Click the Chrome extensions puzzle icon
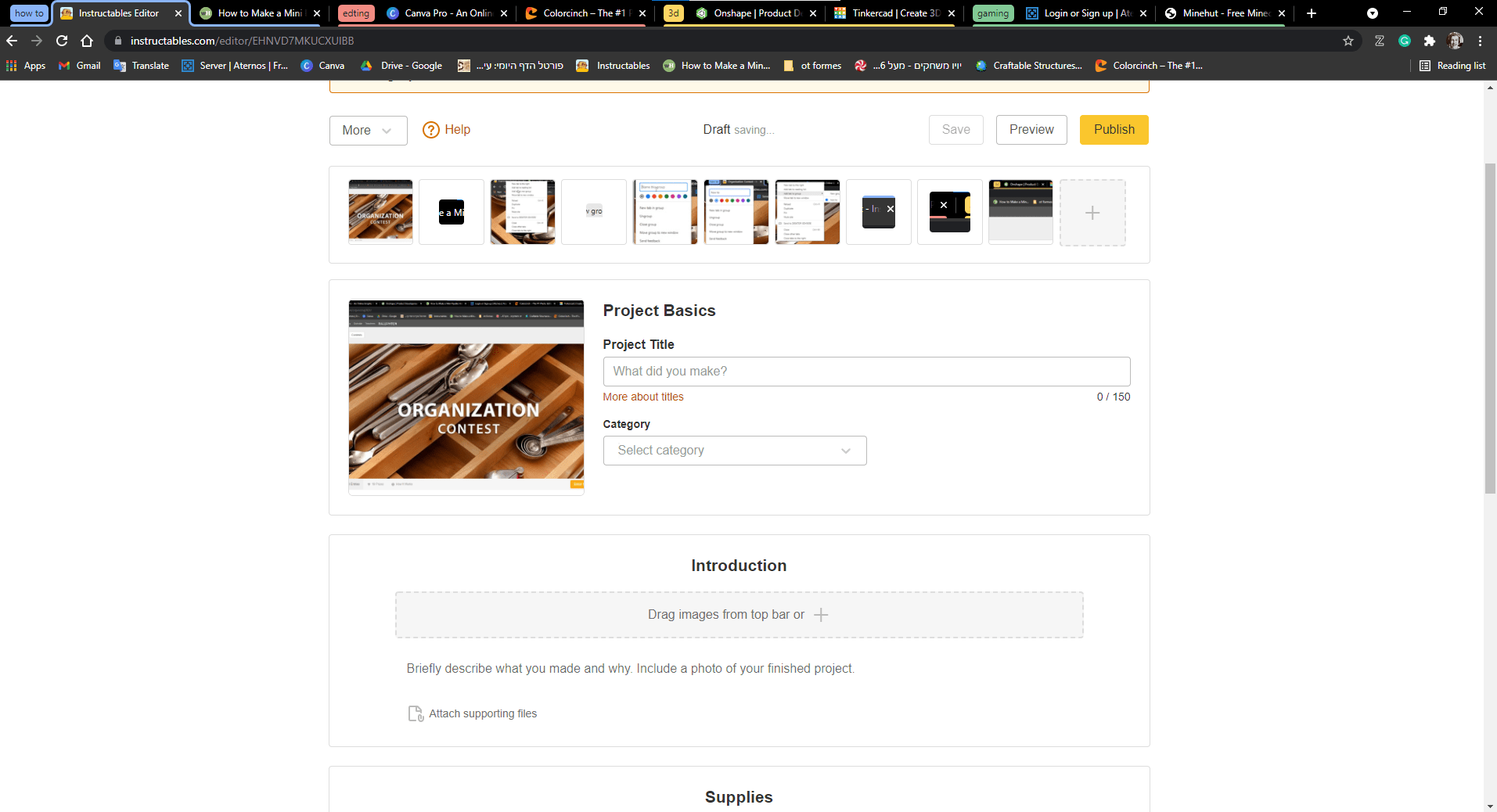The height and width of the screenshot is (812, 1497). click(1430, 41)
